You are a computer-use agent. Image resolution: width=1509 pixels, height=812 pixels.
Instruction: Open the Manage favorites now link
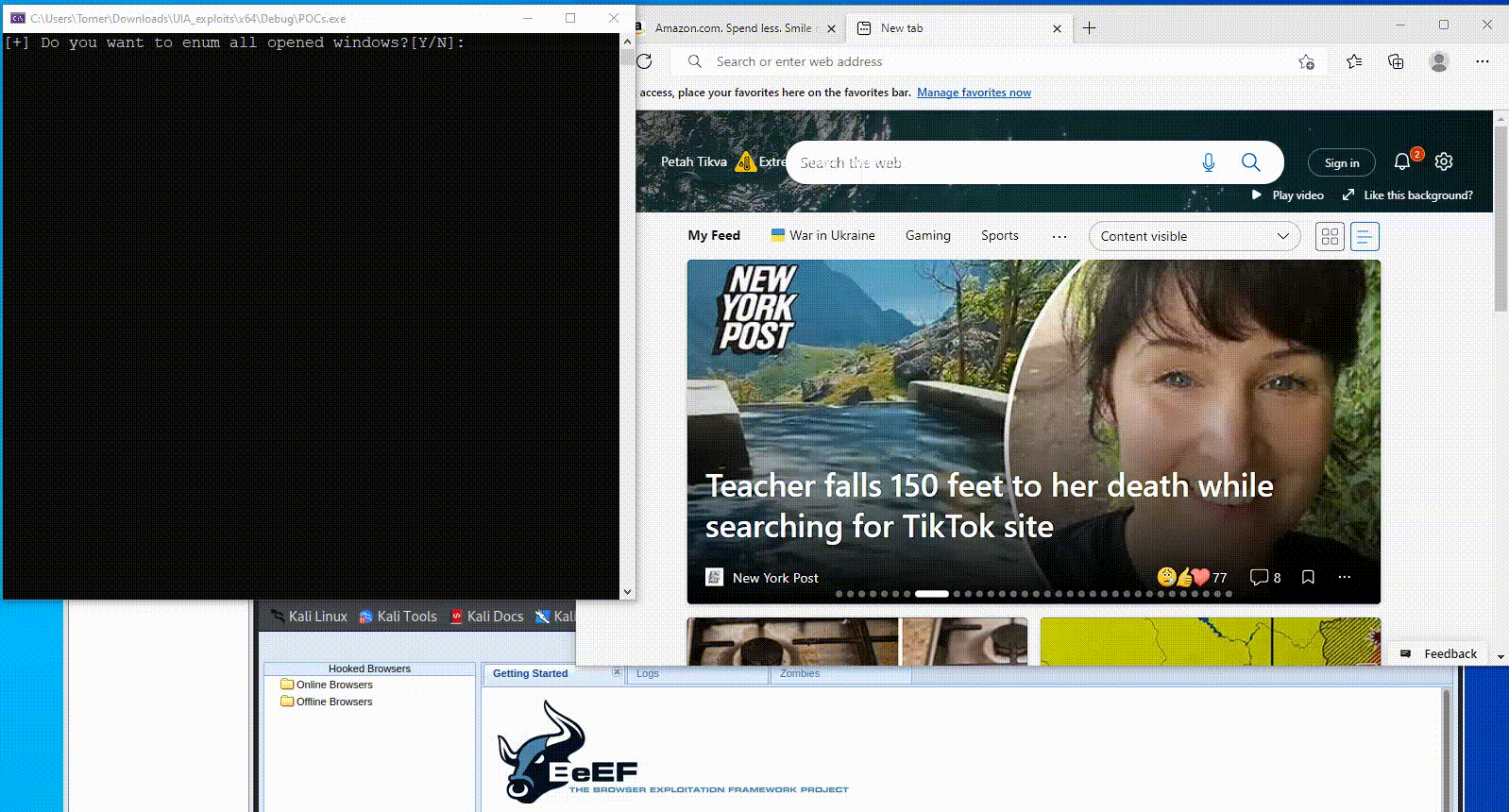(974, 93)
